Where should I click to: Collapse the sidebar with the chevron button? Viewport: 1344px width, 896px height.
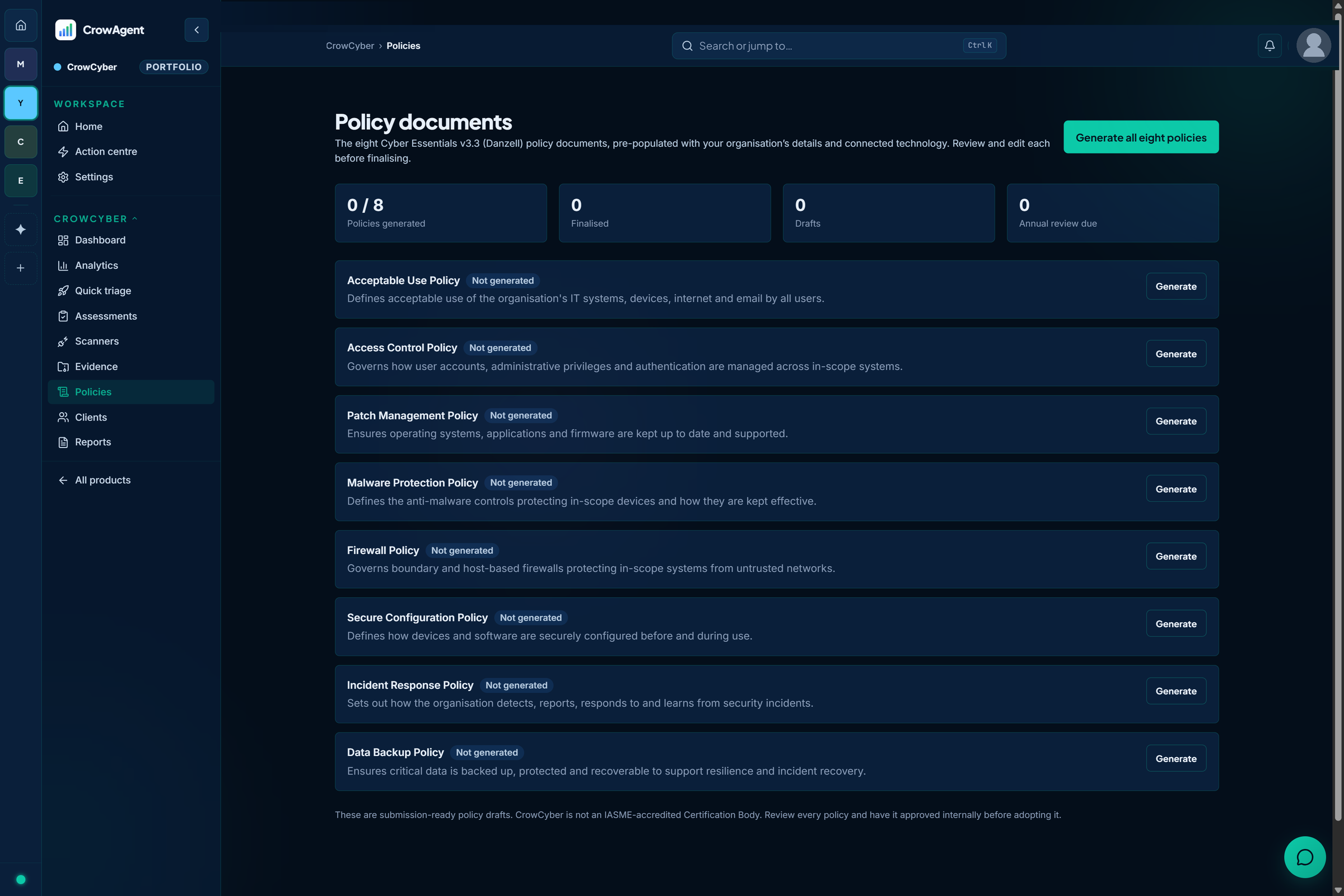point(197,30)
